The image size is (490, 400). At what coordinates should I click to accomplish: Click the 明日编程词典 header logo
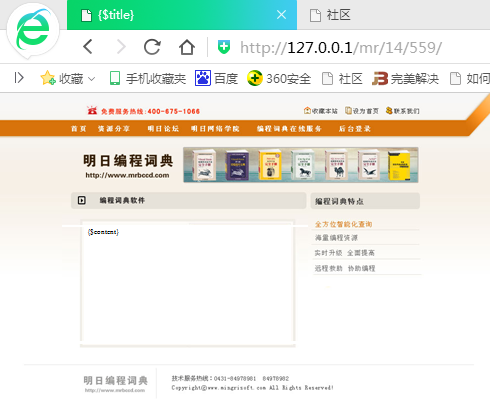point(128,165)
